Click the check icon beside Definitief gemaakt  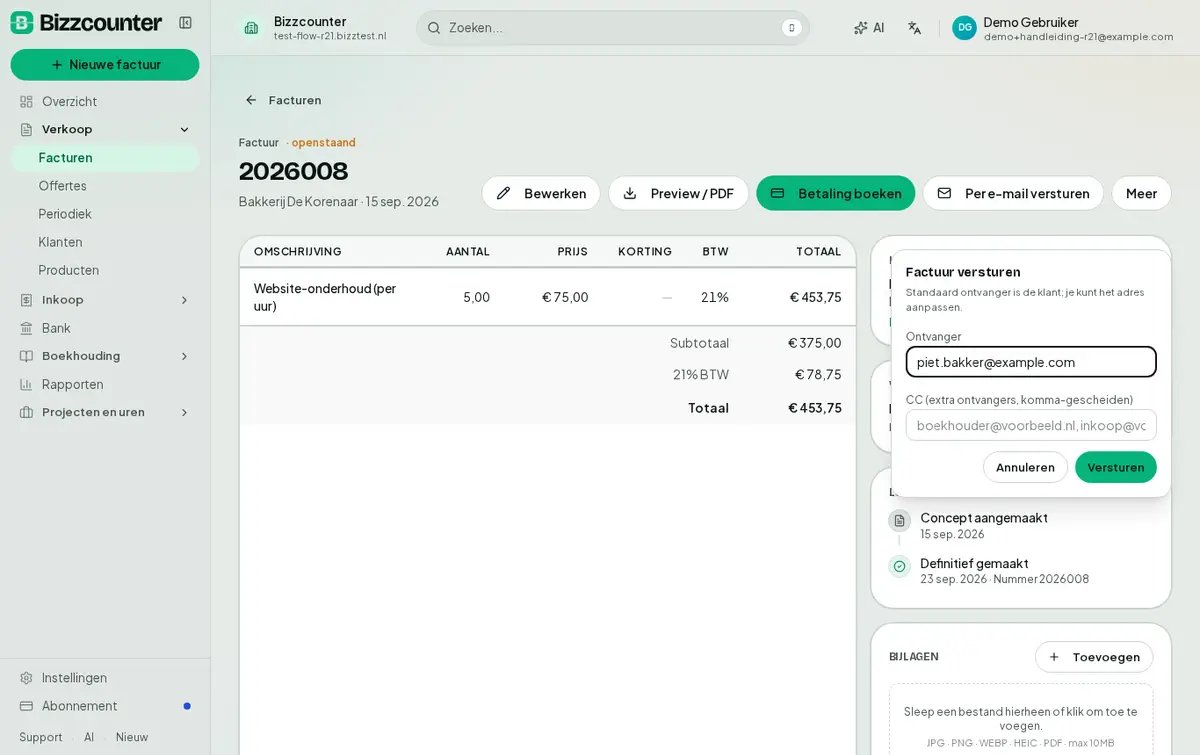point(899,566)
